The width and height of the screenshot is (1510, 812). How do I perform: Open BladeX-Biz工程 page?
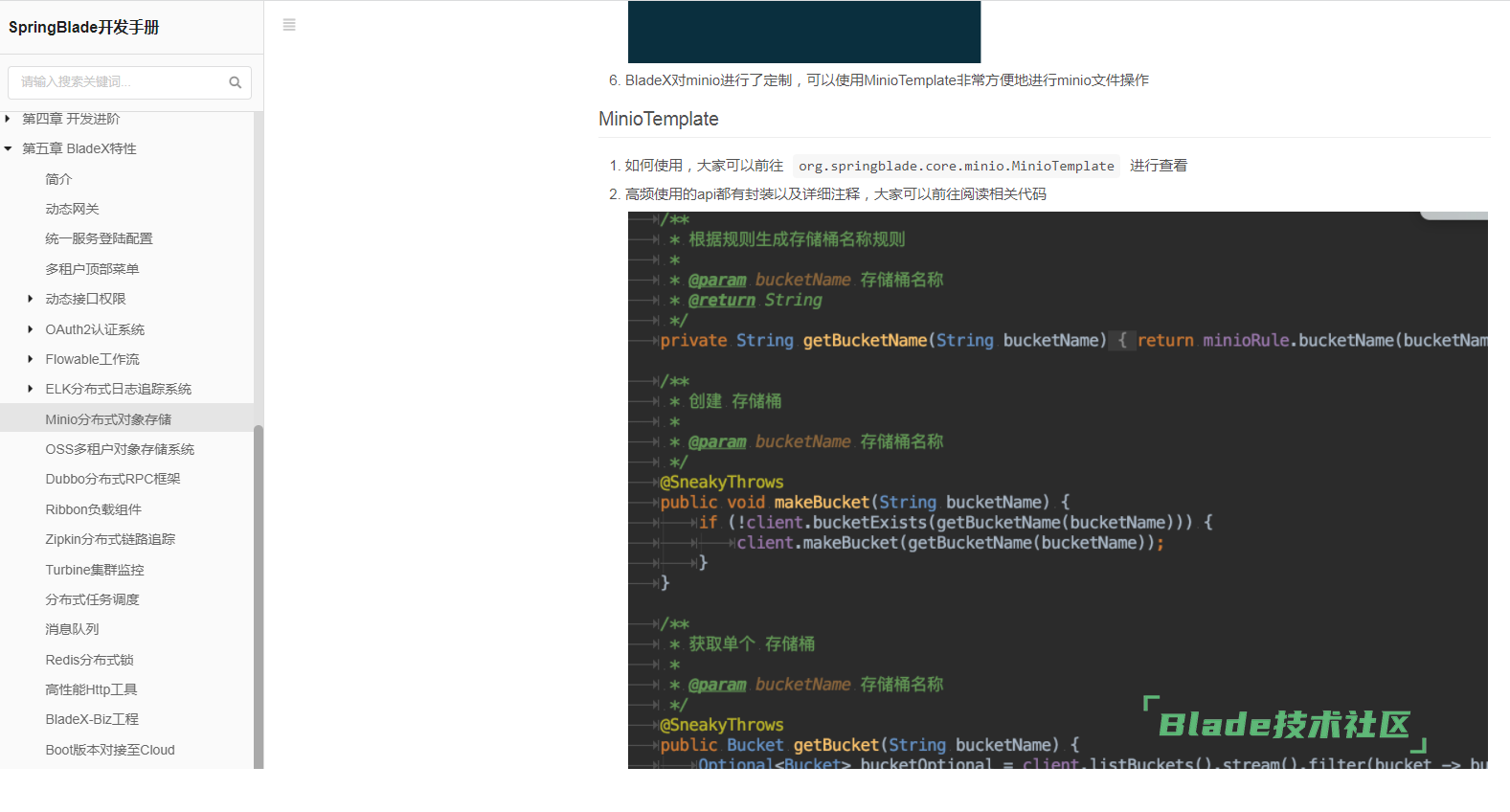coord(92,719)
